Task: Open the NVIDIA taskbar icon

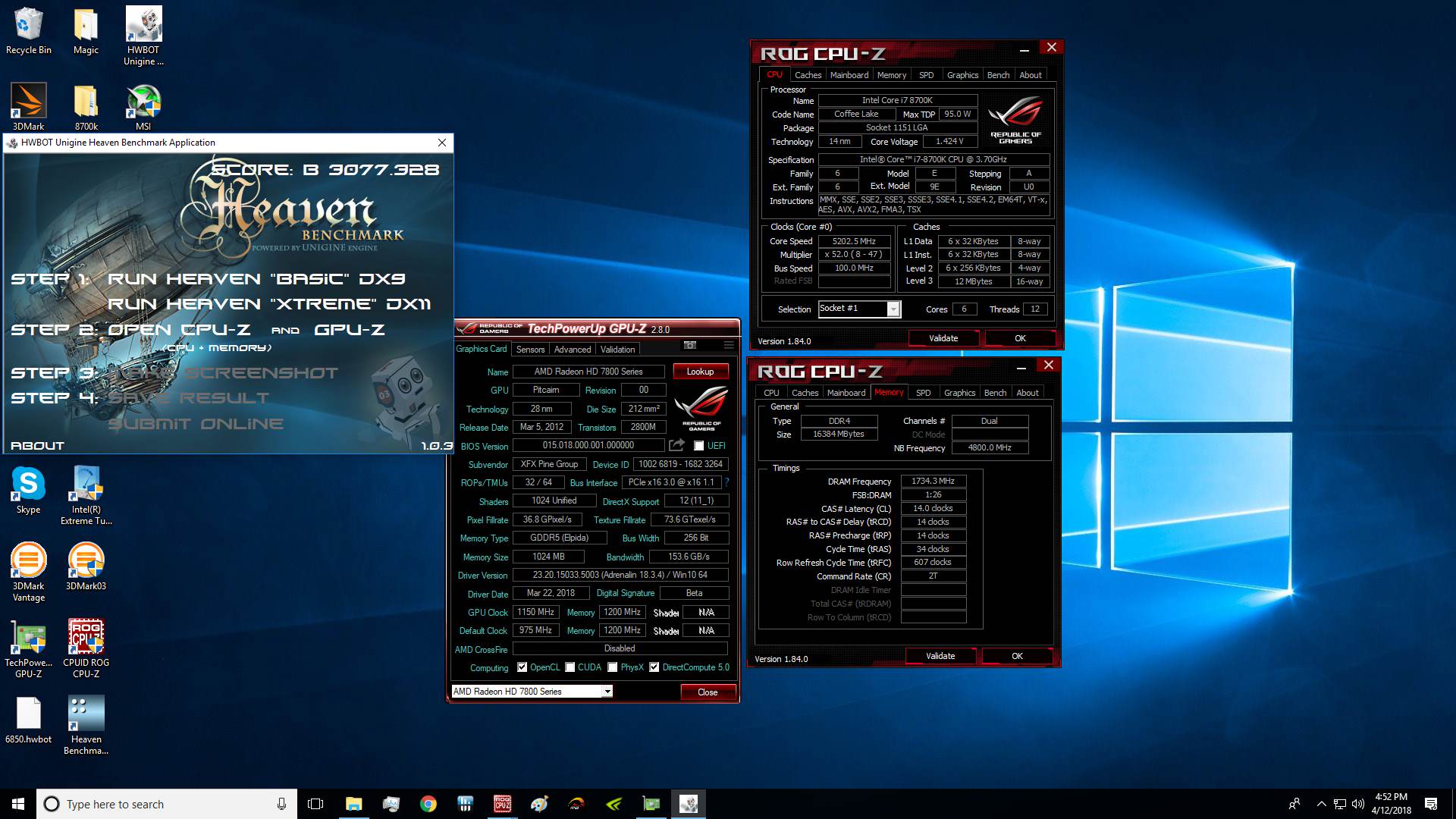Action: pyautogui.click(x=613, y=804)
